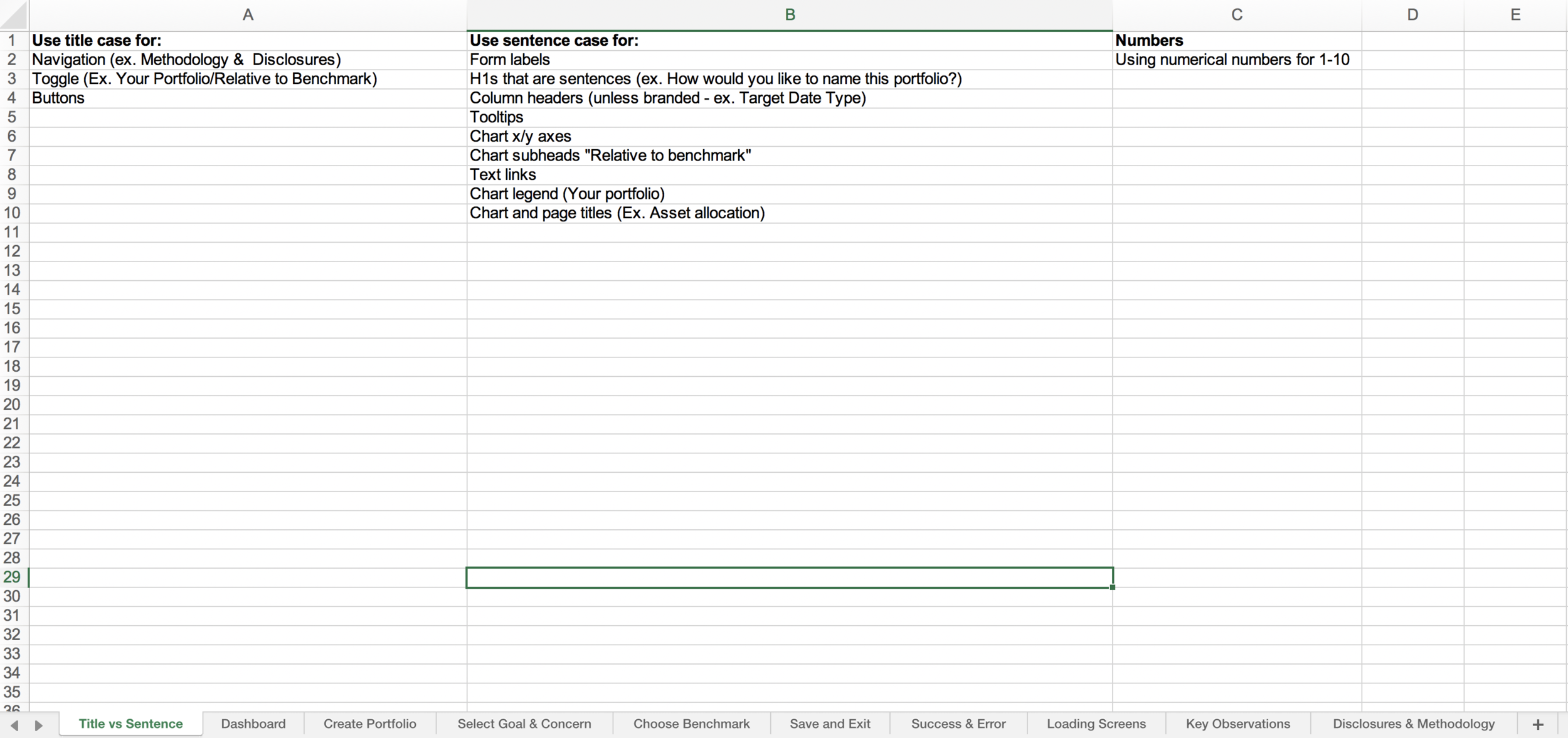Viewport: 1568px width, 738px height.
Task: Switch to Select Goal & Concern sheet
Action: [524, 724]
